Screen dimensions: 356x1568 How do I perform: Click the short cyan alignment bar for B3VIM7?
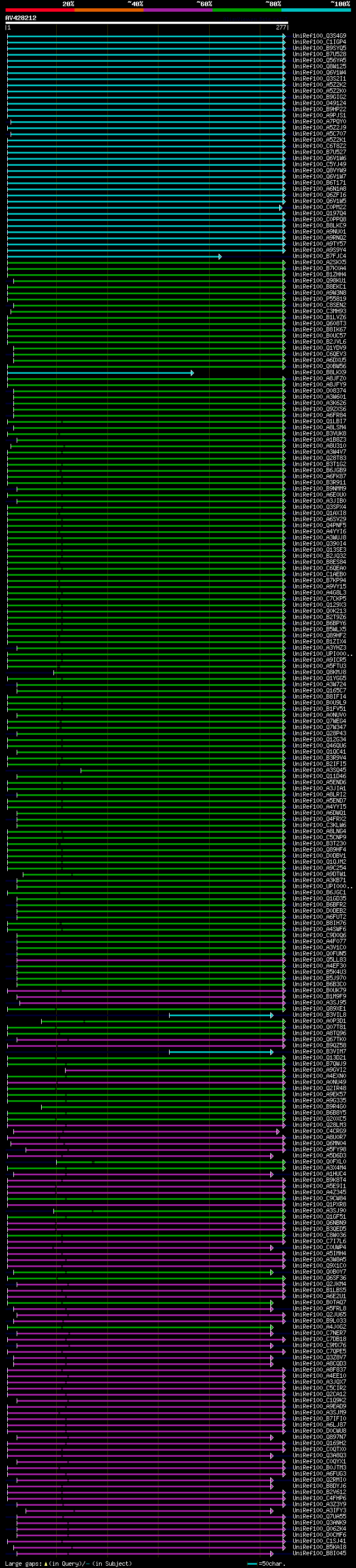click(221, 1052)
